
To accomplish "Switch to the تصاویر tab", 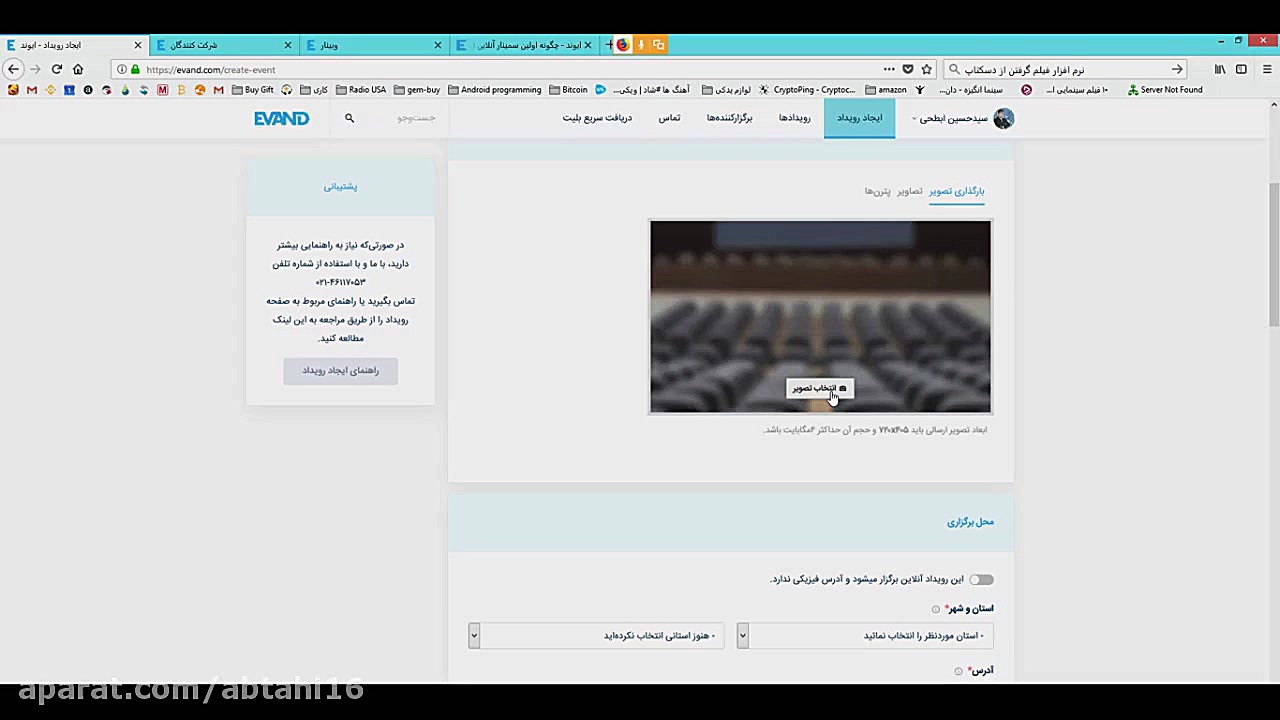I will [908, 191].
